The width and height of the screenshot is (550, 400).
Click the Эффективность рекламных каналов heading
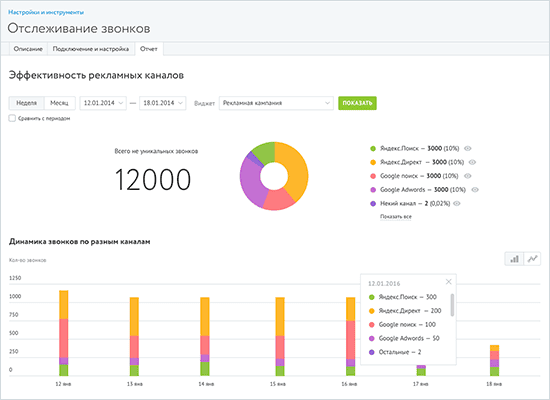click(96, 75)
